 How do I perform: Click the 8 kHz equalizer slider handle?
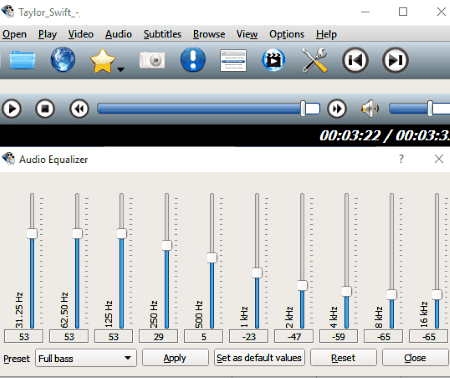click(x=392, y=294)
